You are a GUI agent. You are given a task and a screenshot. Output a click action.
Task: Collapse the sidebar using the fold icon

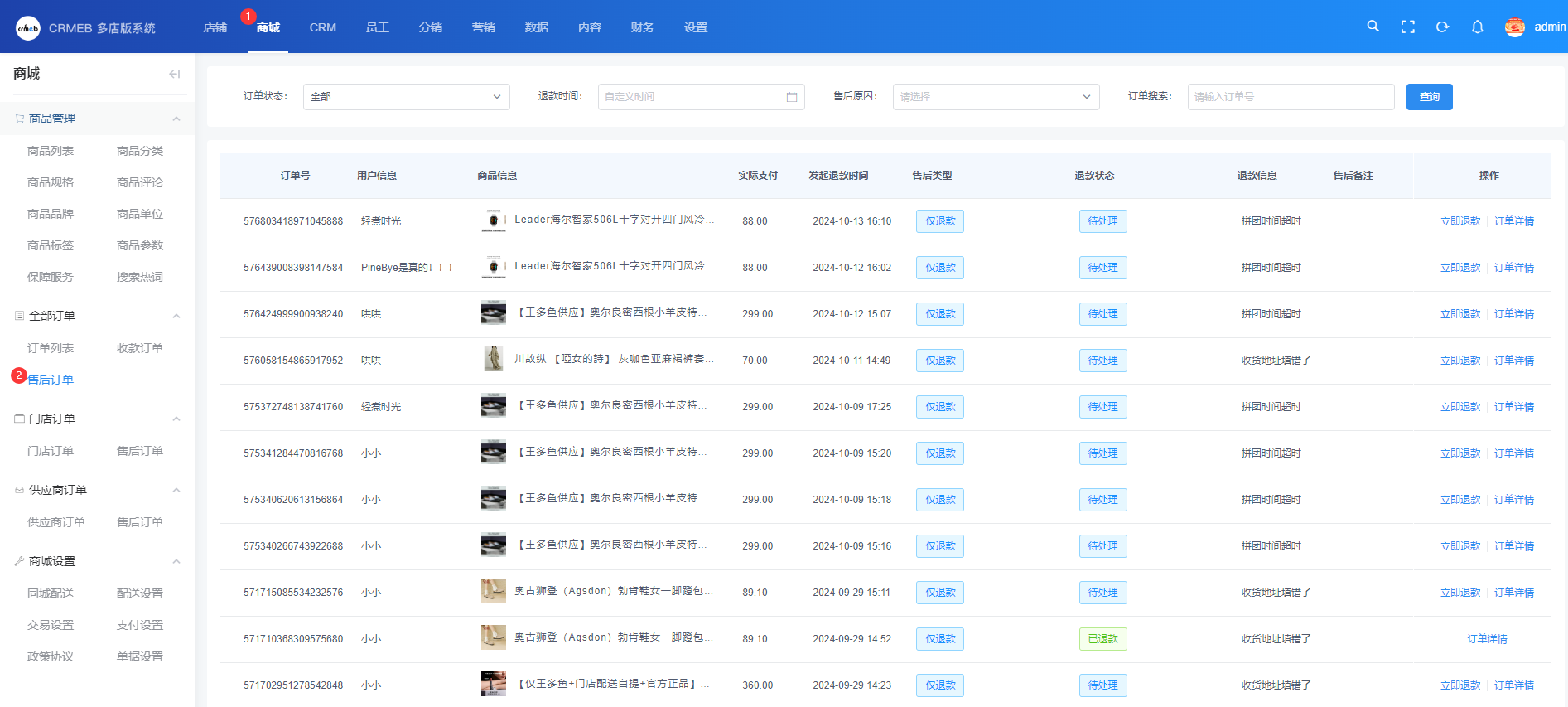[x=174, y=74]
